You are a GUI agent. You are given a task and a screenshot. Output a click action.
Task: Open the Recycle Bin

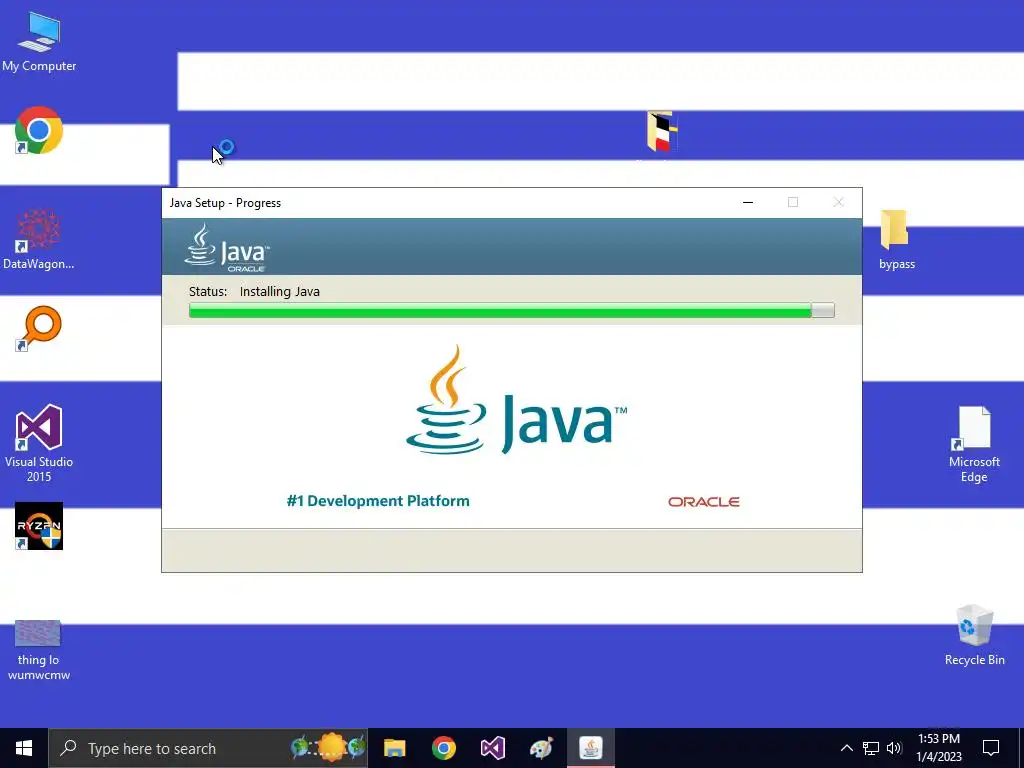[974, 635]
